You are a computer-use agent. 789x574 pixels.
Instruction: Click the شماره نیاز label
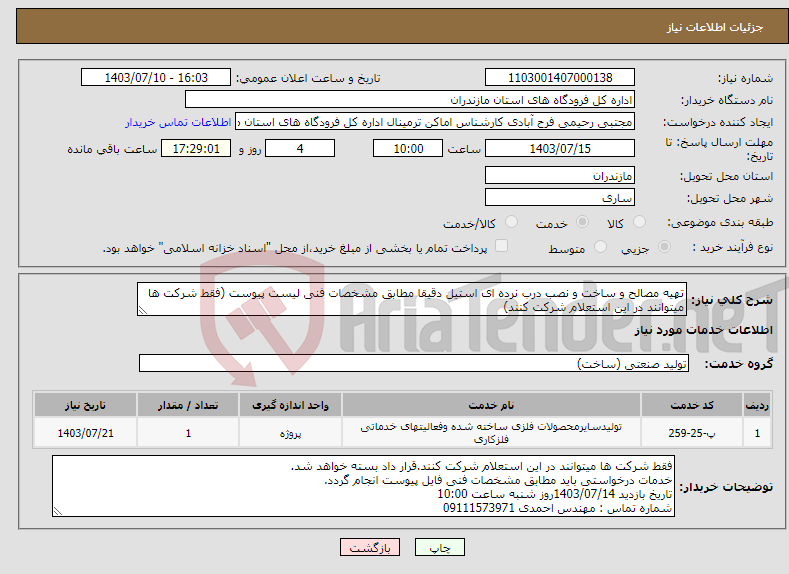pos(746,78)
